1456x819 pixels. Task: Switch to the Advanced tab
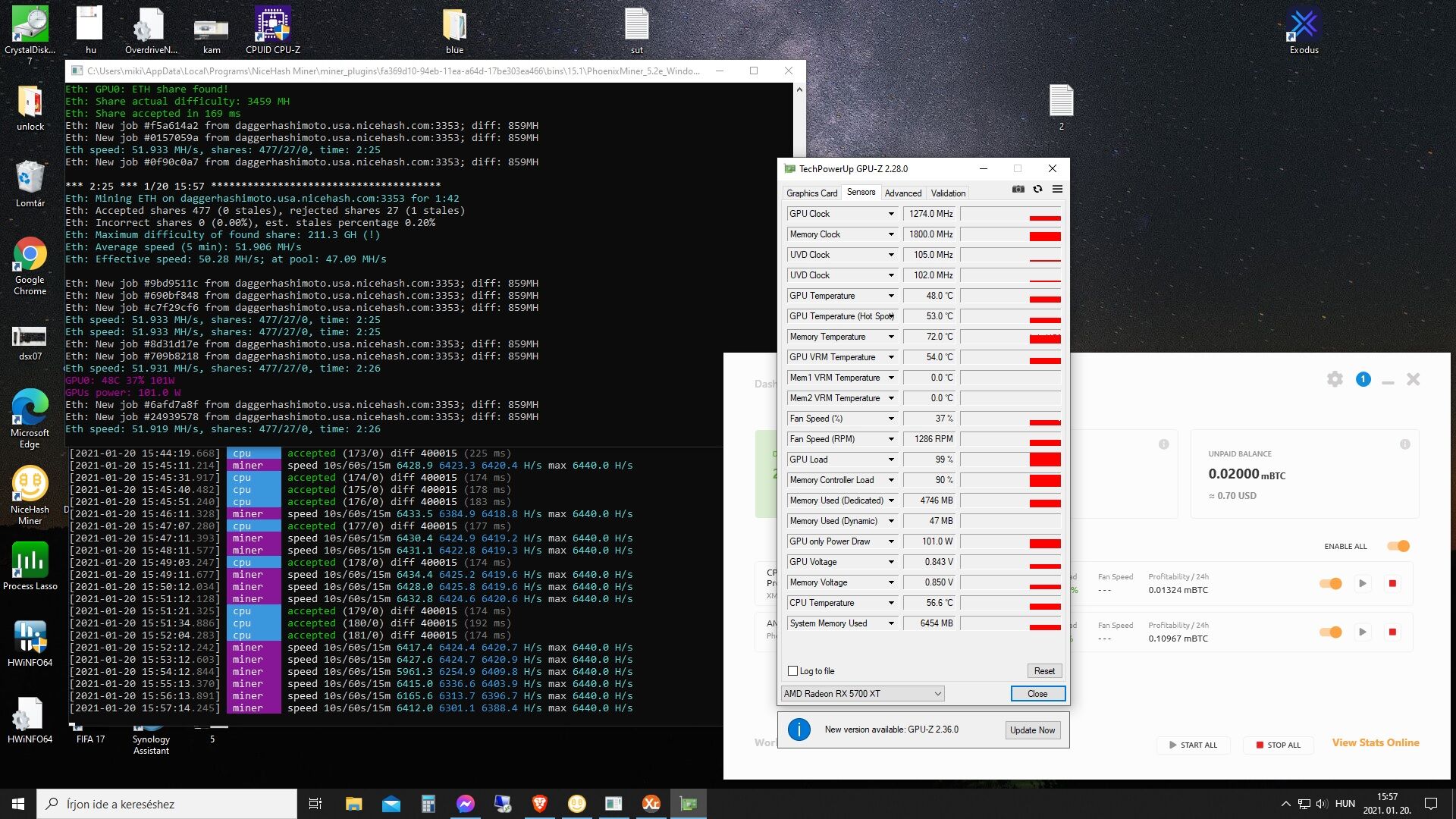click(x=902, y=193)
